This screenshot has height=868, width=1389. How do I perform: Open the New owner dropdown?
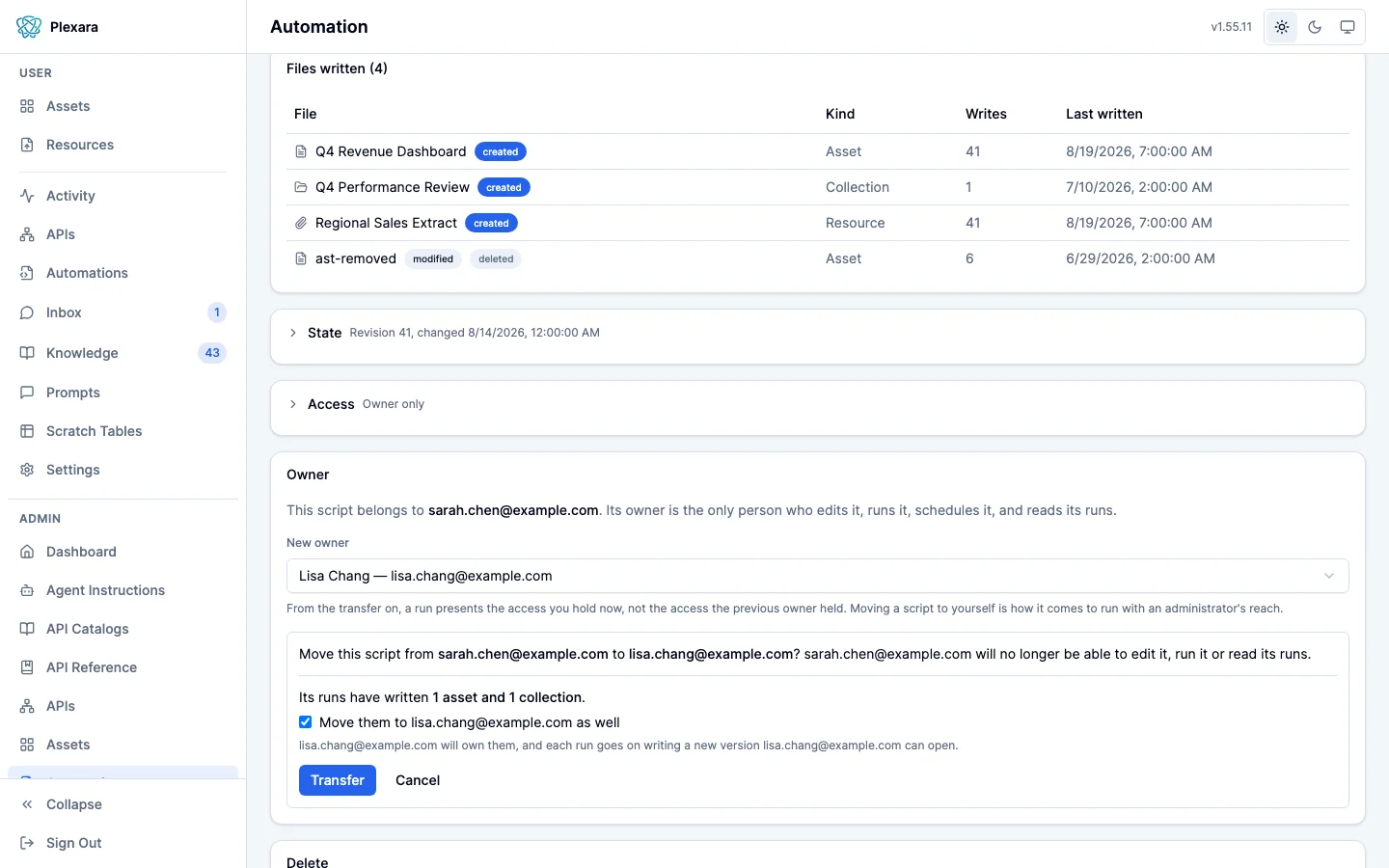coord(817,576)
